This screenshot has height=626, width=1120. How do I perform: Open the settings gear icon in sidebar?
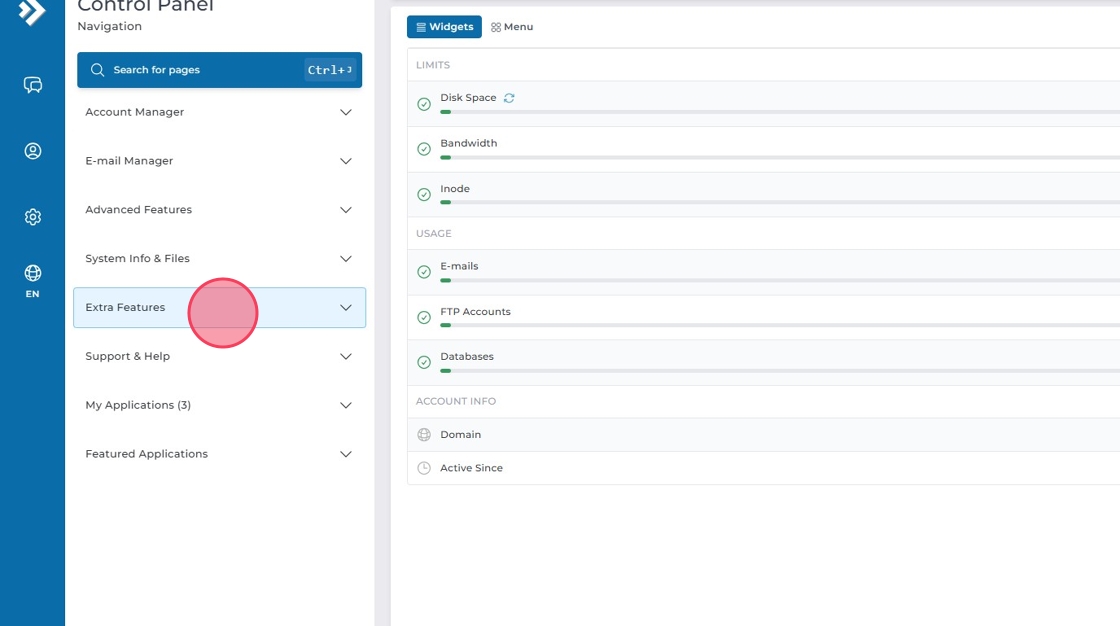pyautogui.click(x=33, y=217)
